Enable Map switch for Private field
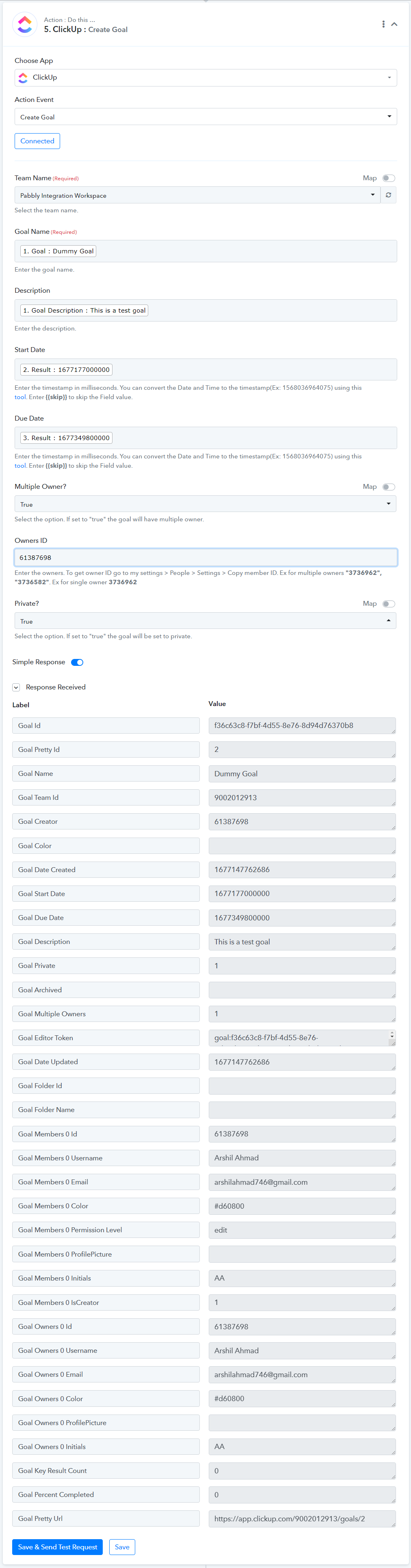The width and height of the screenshot is (411, 1568). 389,604
